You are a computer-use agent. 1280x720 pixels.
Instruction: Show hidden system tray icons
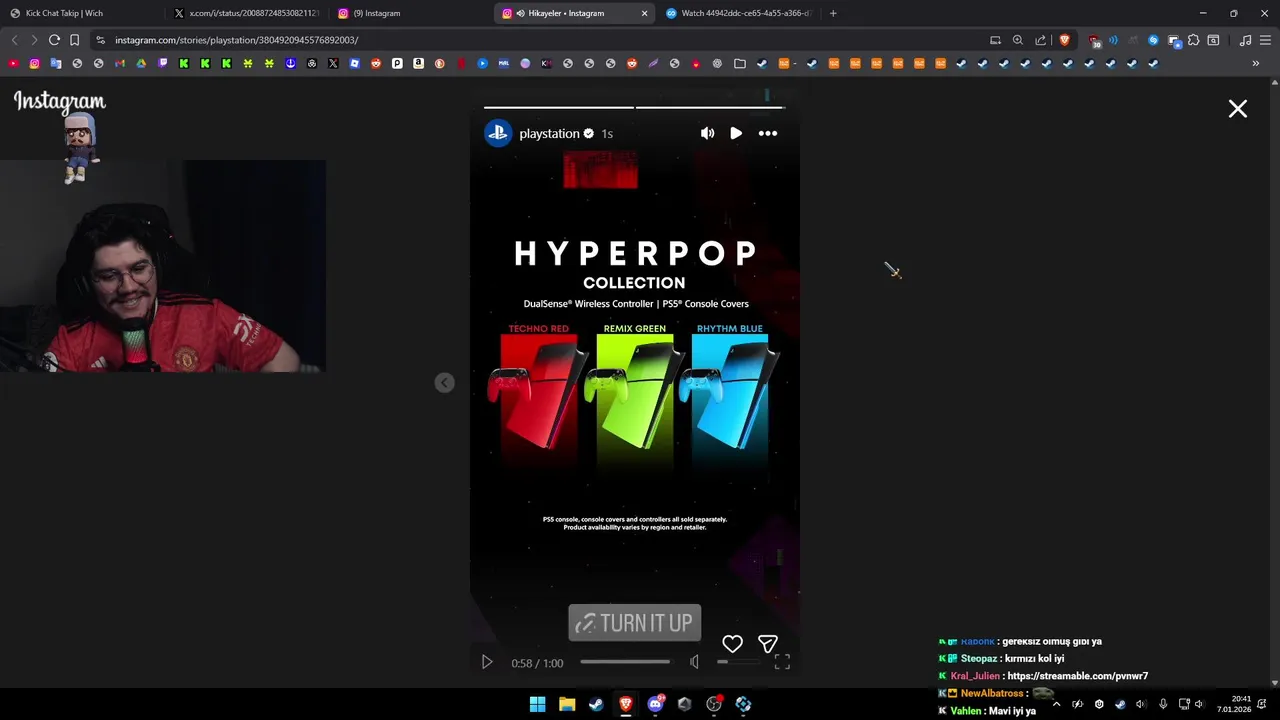pyautogui.click(x=1056, y=704)
